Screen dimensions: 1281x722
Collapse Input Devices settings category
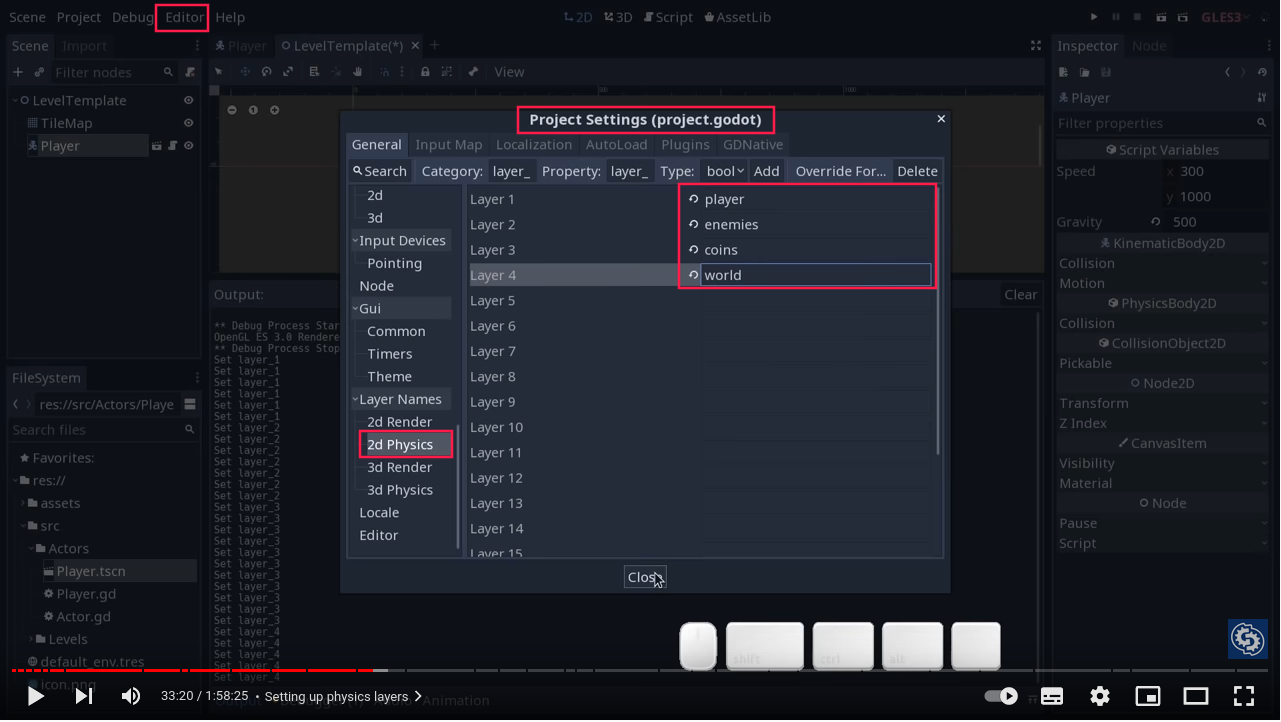point(355,241)
